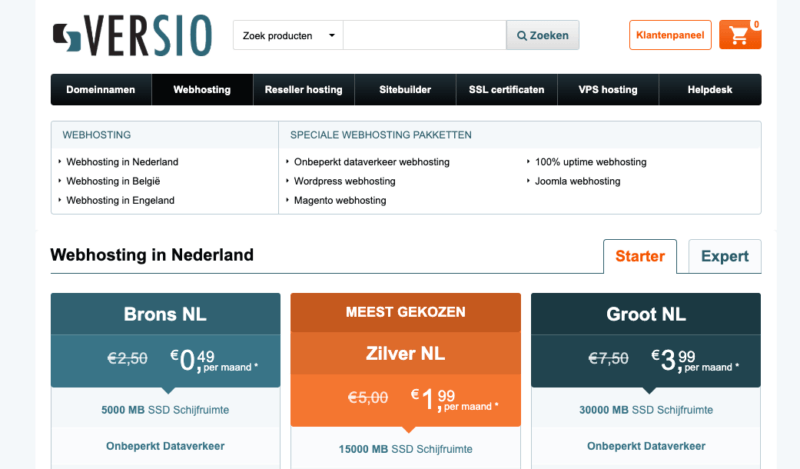The image size is (800, 469).
Task: Click the Zoeken search button
Action: coord(542,35)
